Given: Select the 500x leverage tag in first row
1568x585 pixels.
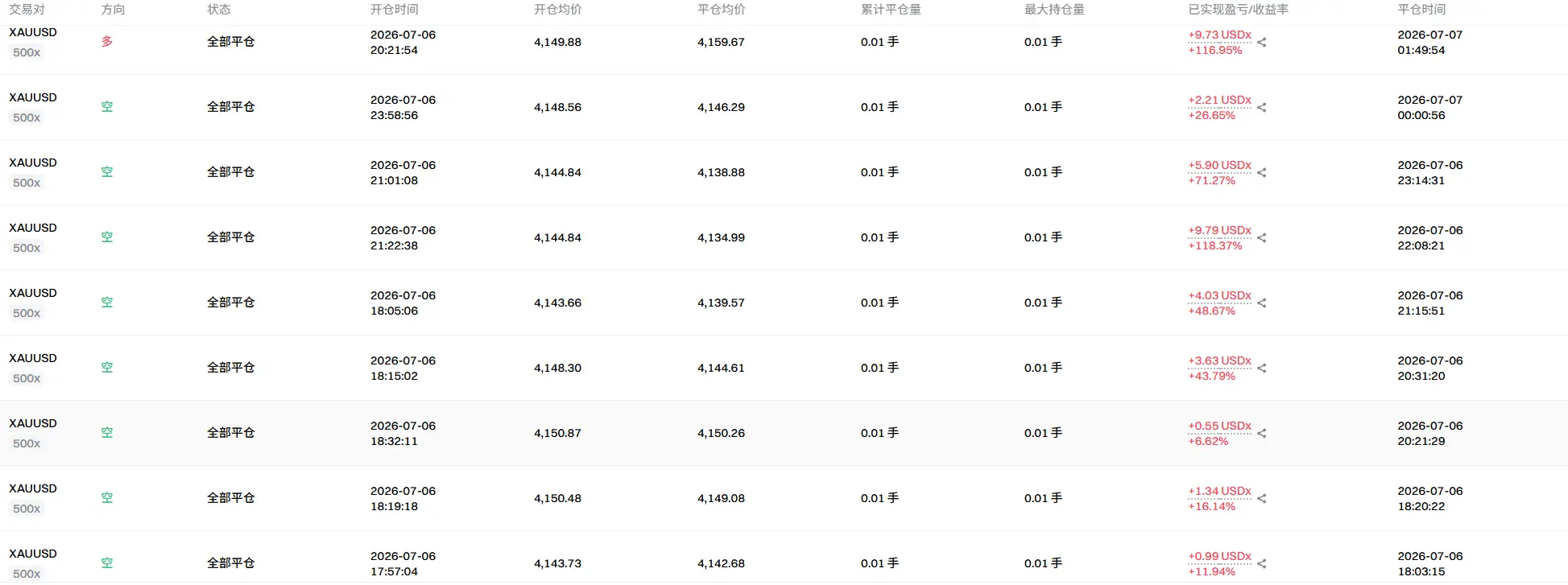Looking at the screenshot, I should pyautogui.click(x=27, y=52).
